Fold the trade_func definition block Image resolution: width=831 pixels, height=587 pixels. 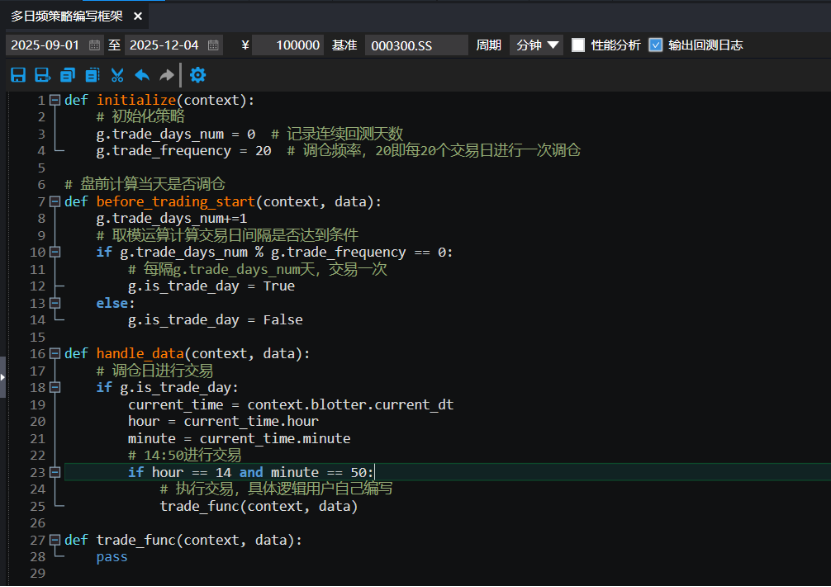(x=55, y=540)
